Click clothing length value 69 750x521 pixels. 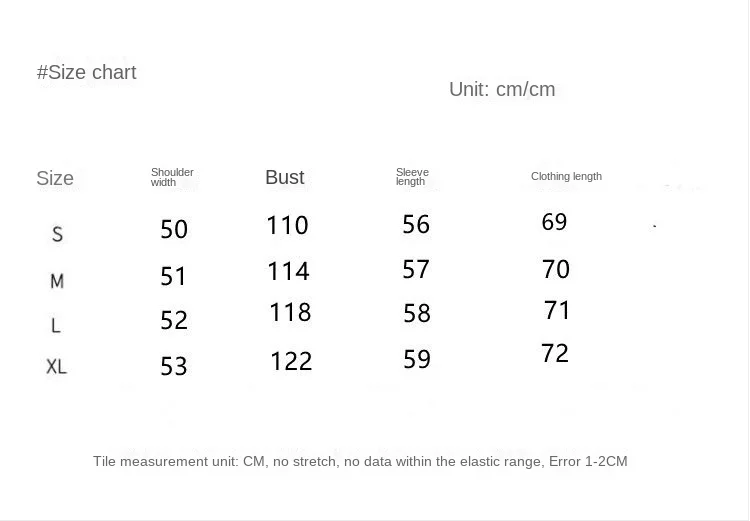click(554, 222)
